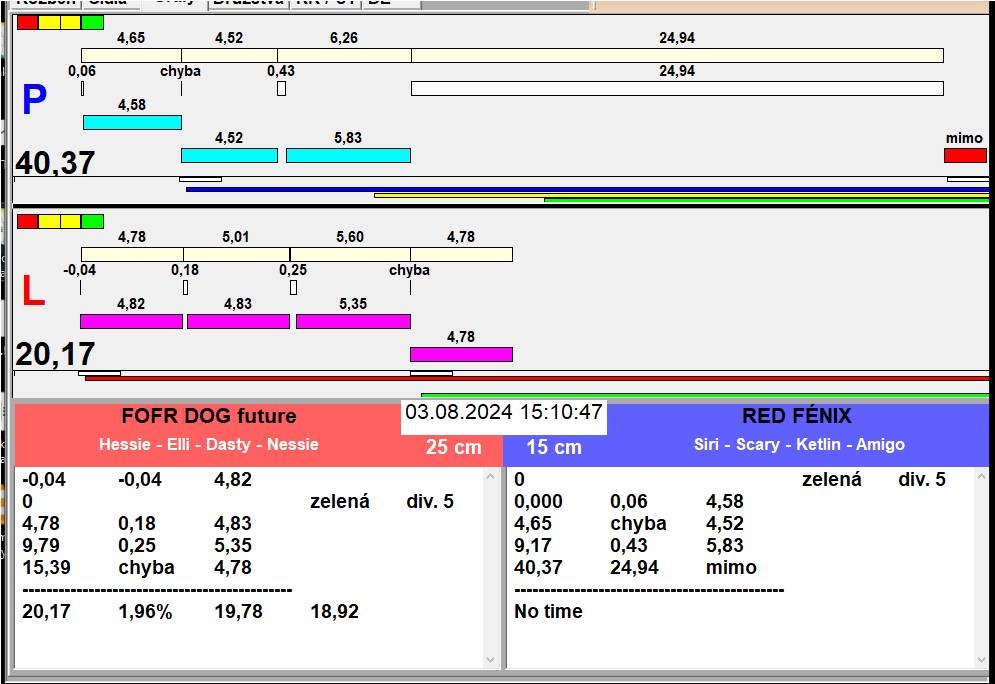Click the FOFR DOG future team header
The image size is (995, 684).
(x=209, y=416)
